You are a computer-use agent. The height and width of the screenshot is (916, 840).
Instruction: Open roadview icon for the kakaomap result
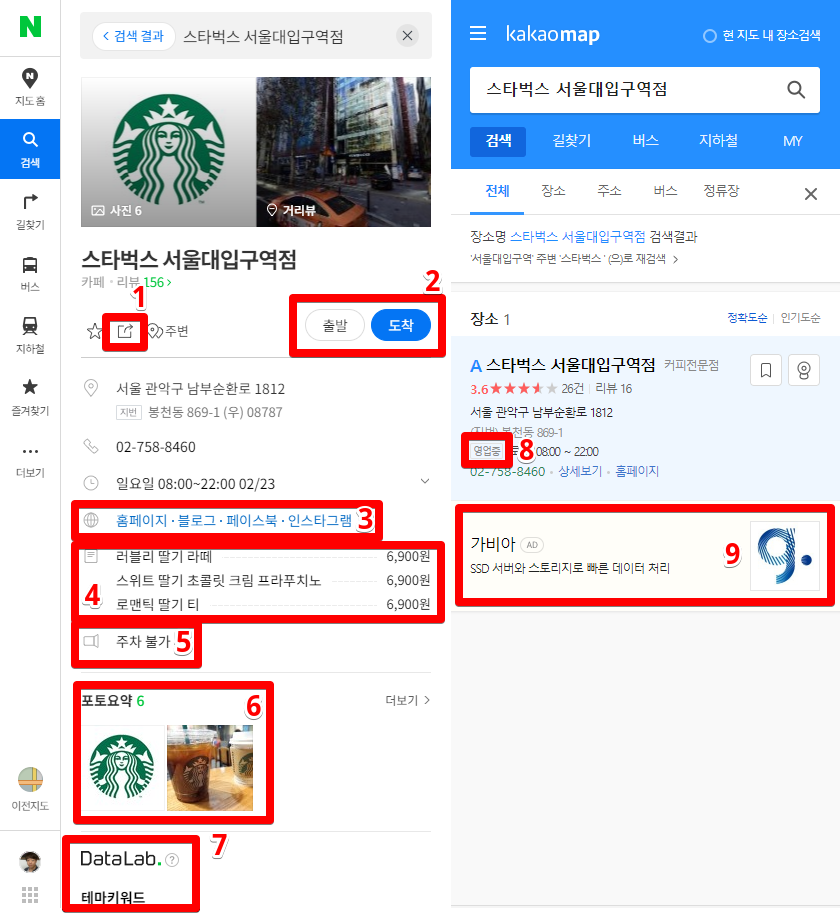coord(804,370)
